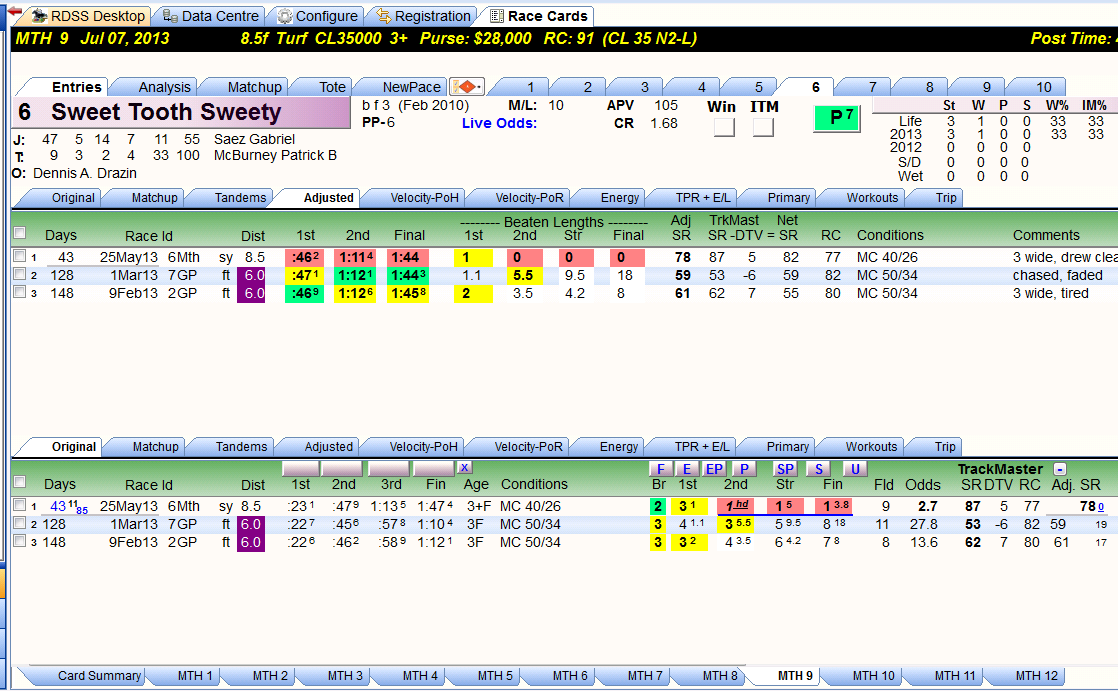This screenshot has width=1118, height=691.
Task: Click horse name Sweet Tooth Sweety
Action: 166,112
